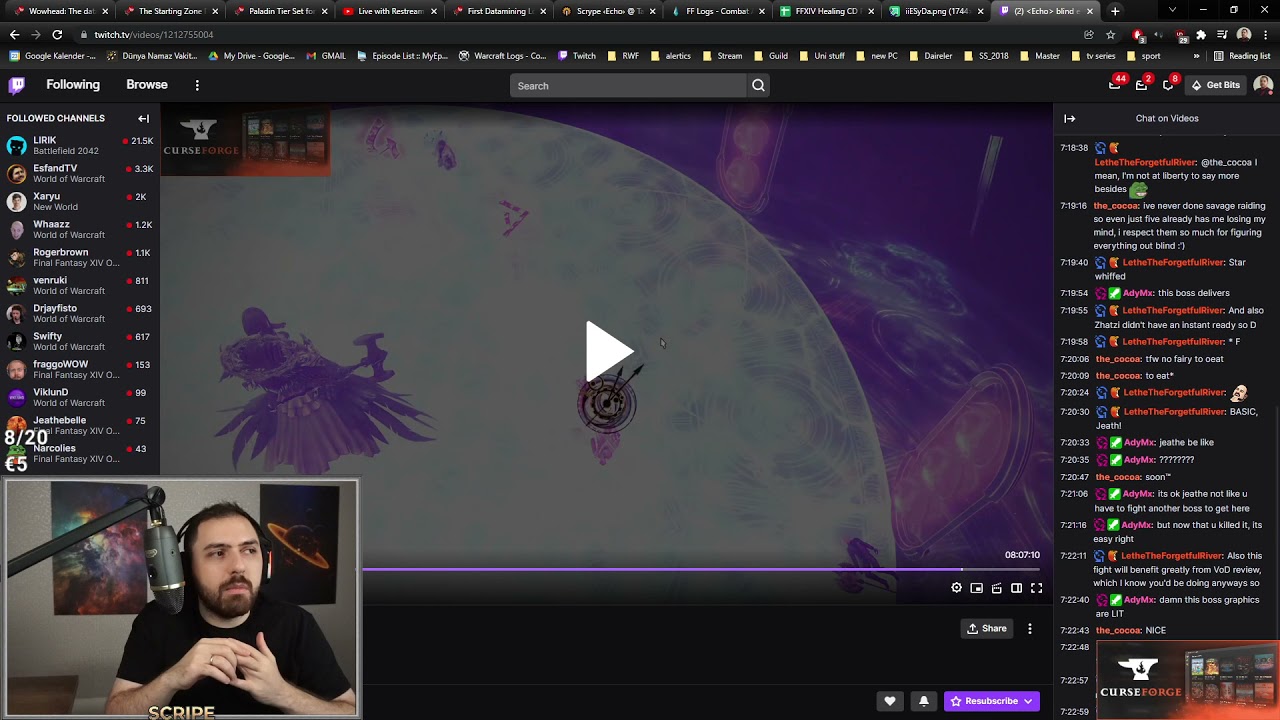Viewport: 1280px width, 720px height.
Task: Open the browser extensions puzzle icon
Action: pos(1201,35)
